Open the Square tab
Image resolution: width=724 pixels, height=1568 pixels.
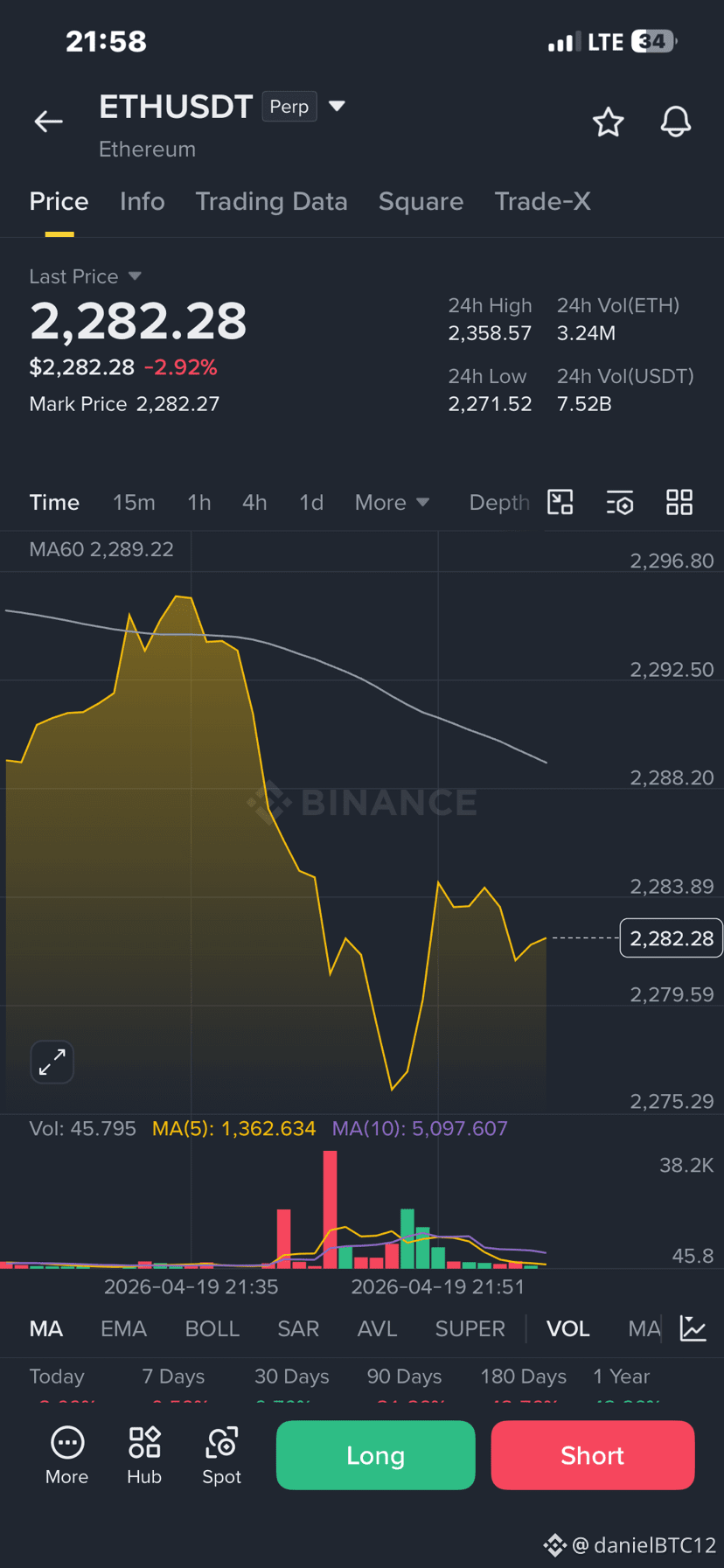[421, 202]
